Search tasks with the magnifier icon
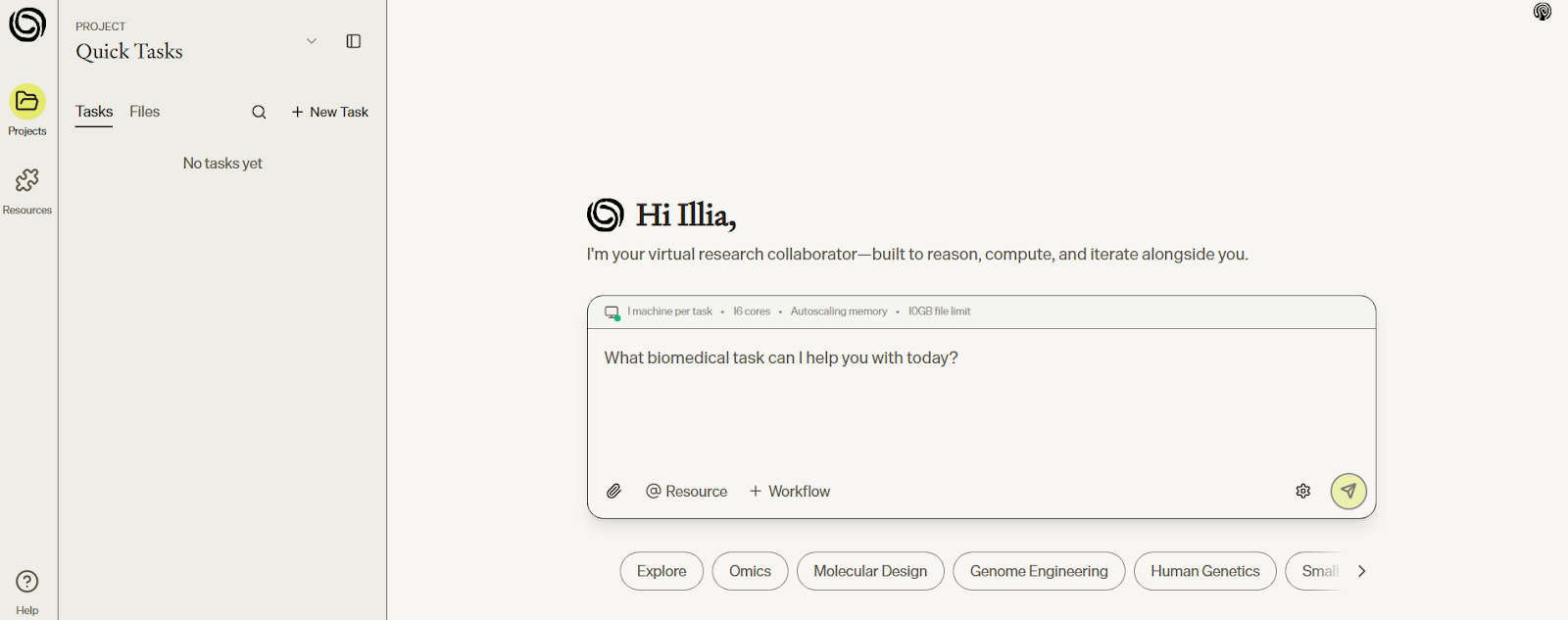Viewport: 1568px width, 620px height. [x=259, y=113]
